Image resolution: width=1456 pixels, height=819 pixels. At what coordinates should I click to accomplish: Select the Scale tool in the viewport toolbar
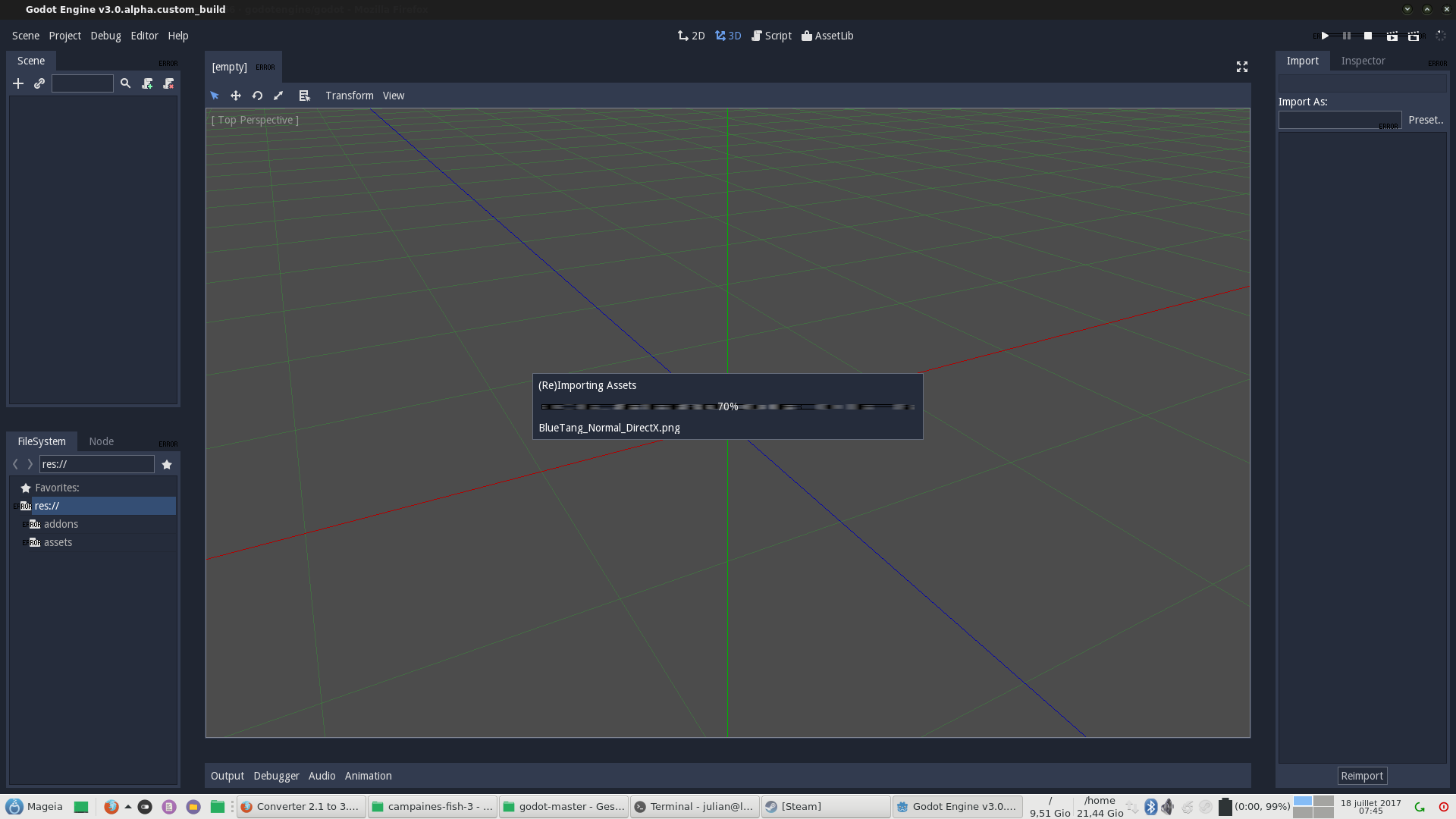coord(278,96)
